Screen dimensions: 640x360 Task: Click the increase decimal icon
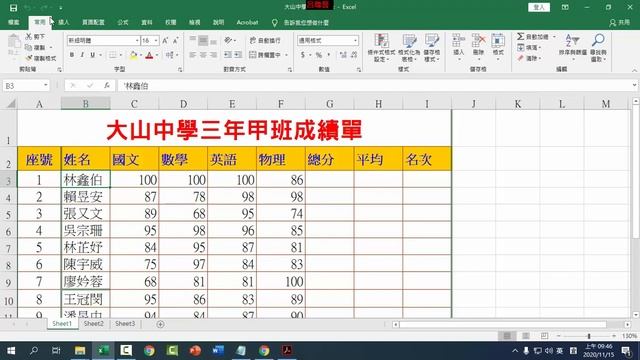pyautogui.click(x=343, y=55)
